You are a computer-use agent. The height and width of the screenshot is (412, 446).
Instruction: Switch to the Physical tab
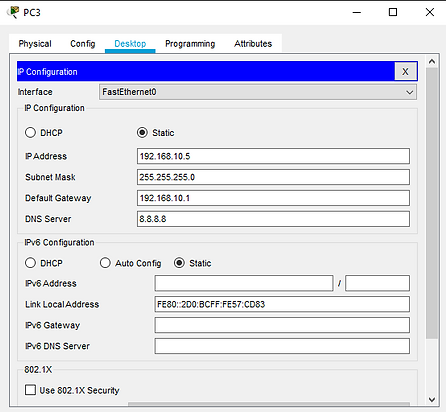pos(35,44)
